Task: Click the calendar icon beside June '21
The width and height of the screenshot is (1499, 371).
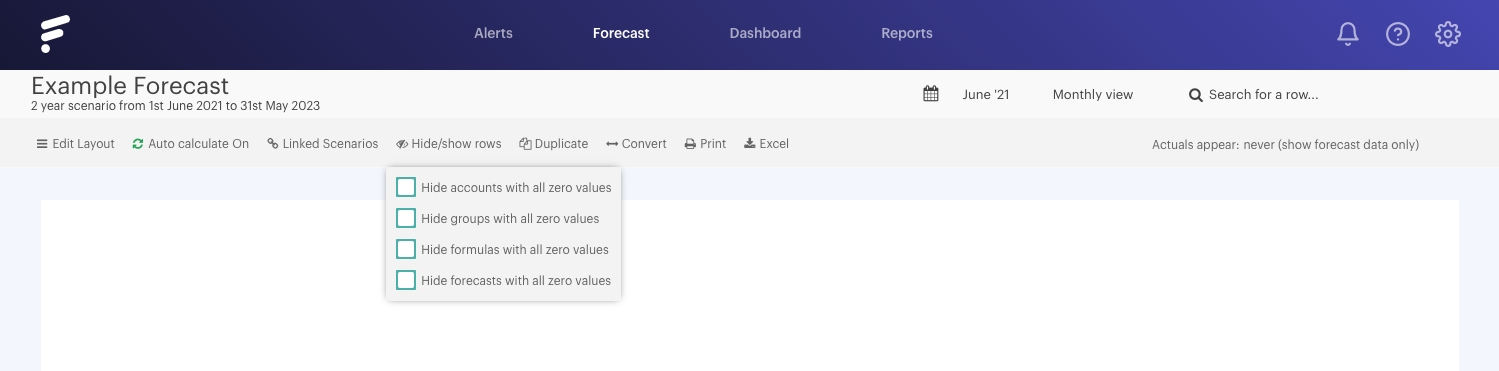Action: 930,94
